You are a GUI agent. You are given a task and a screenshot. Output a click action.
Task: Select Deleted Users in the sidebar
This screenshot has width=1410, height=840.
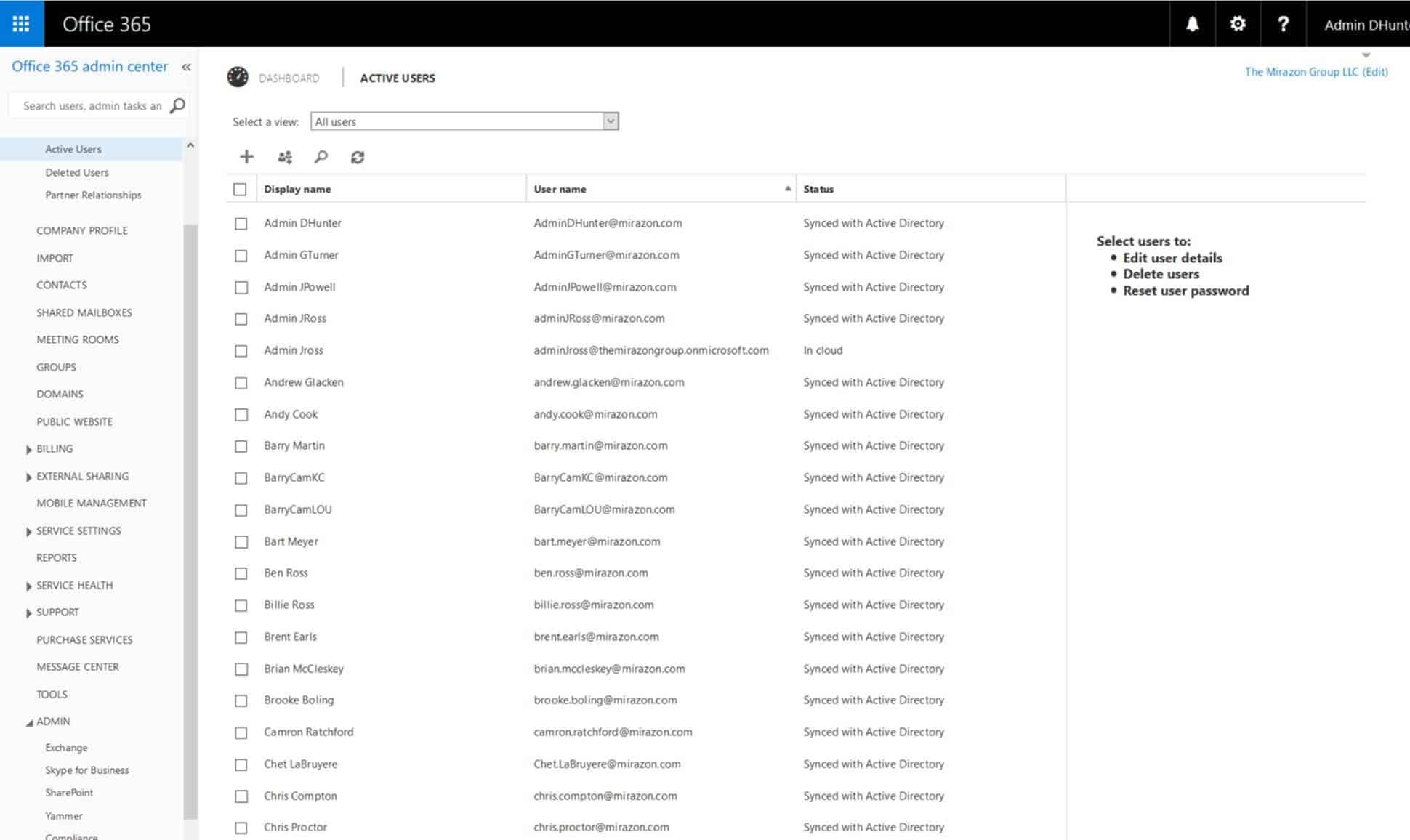[76, 172]
